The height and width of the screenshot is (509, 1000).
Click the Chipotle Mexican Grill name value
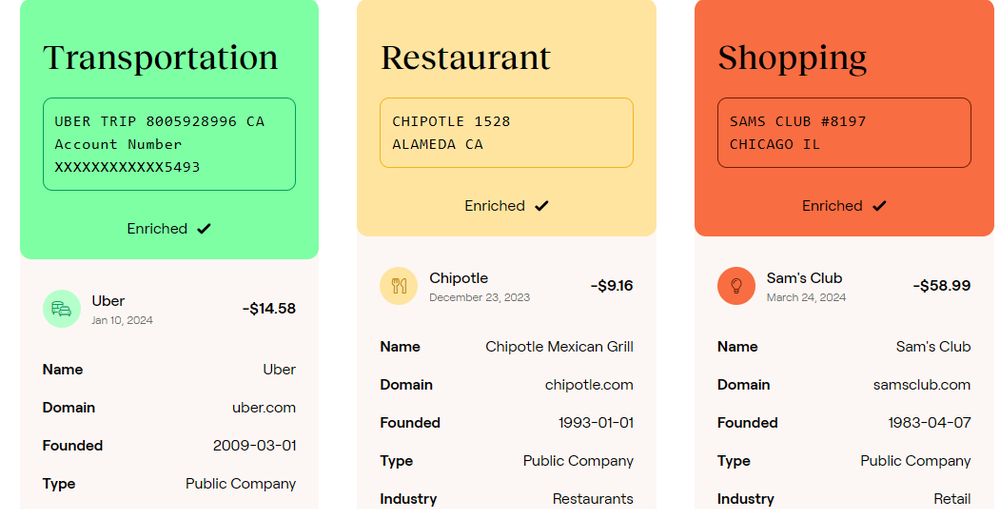[559, 347]
